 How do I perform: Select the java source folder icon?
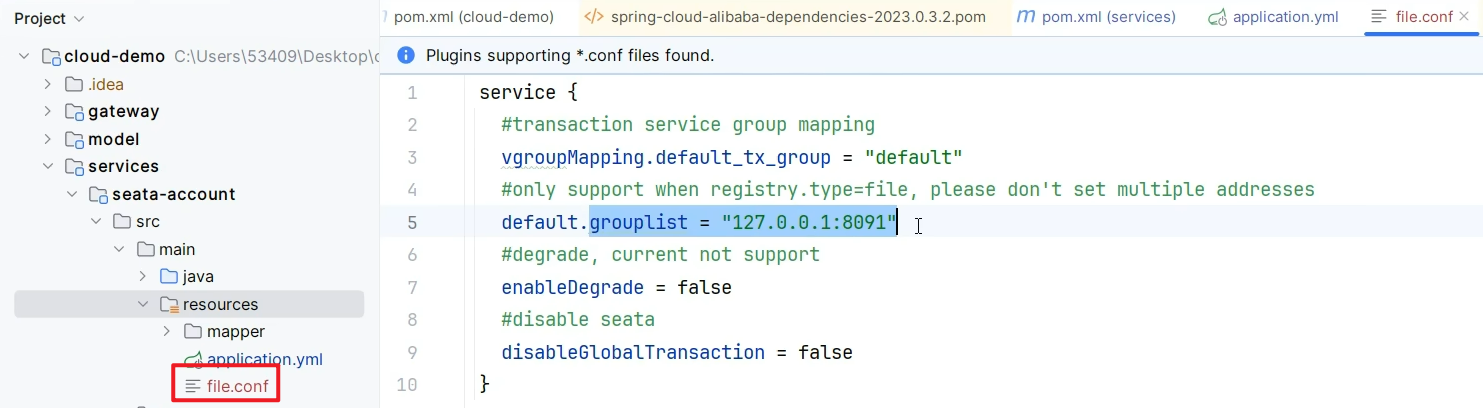pyautogui.click(x=169, y=276)
